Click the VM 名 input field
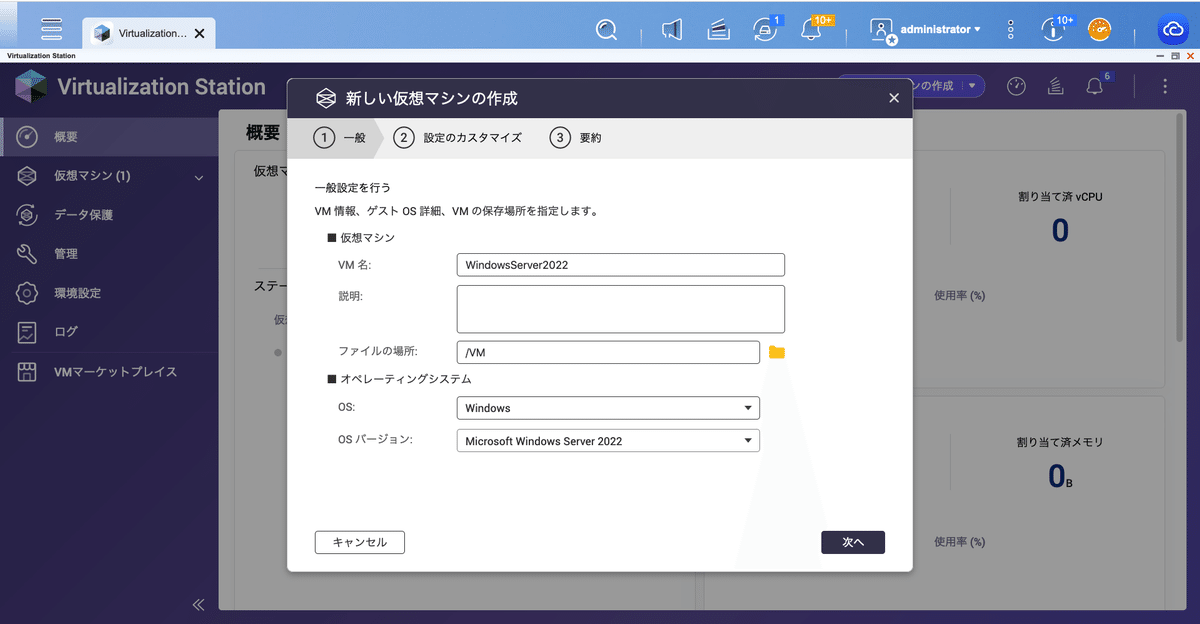This screenshot has height=624, width=1200. coord(620,264)
